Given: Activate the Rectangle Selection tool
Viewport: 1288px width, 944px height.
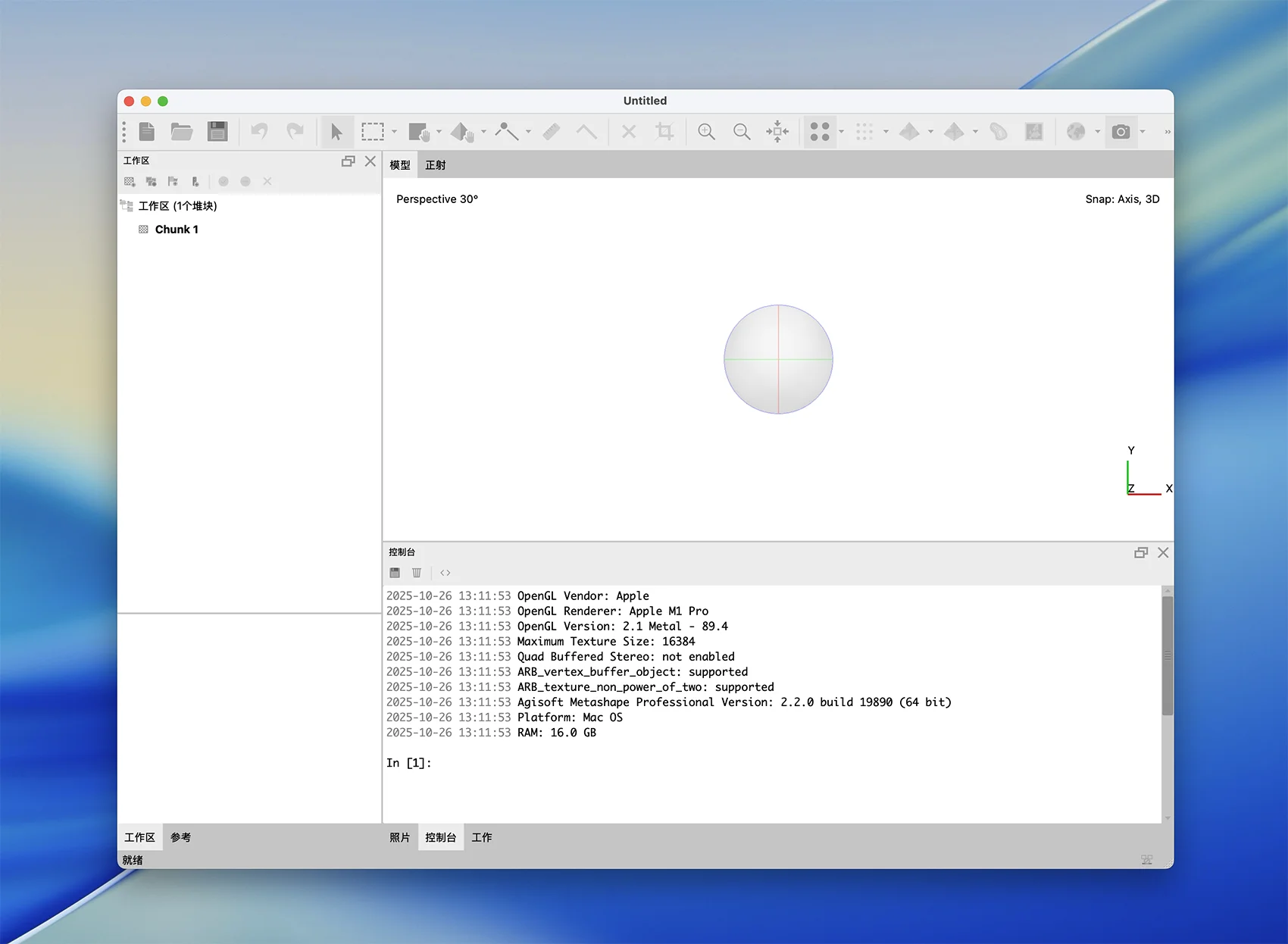Looking at the screenshot, I should click(372, 132).
